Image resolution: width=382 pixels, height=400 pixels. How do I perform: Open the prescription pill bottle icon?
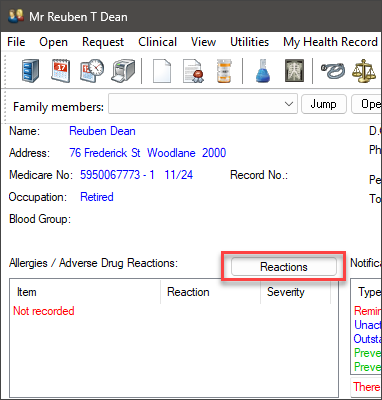click(224, 71)
